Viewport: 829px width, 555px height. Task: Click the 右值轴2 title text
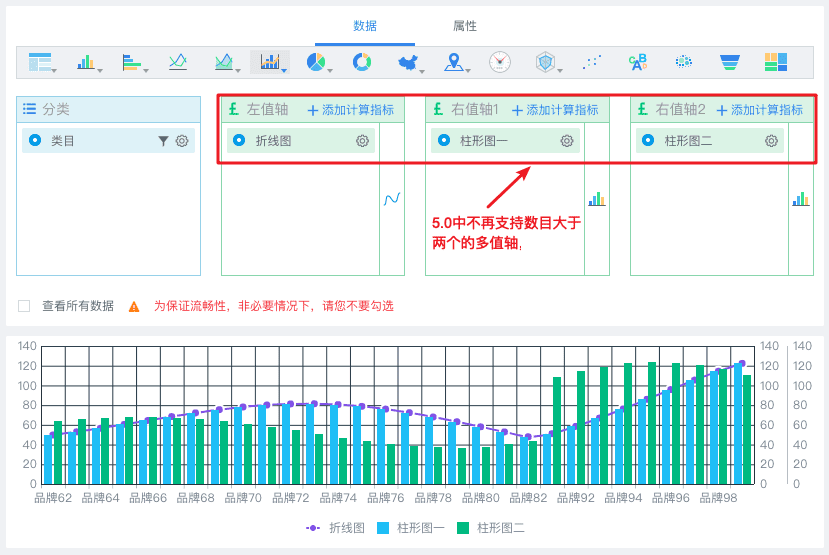tap(680, 109)
